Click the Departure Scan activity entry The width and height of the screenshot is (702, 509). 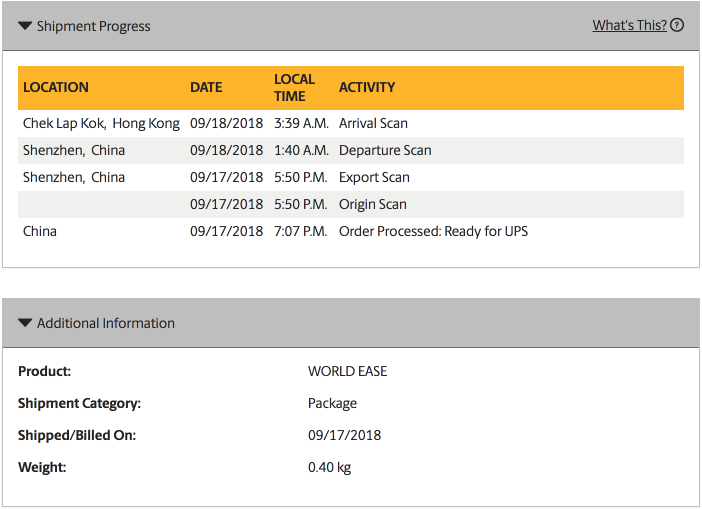[385, 150]
